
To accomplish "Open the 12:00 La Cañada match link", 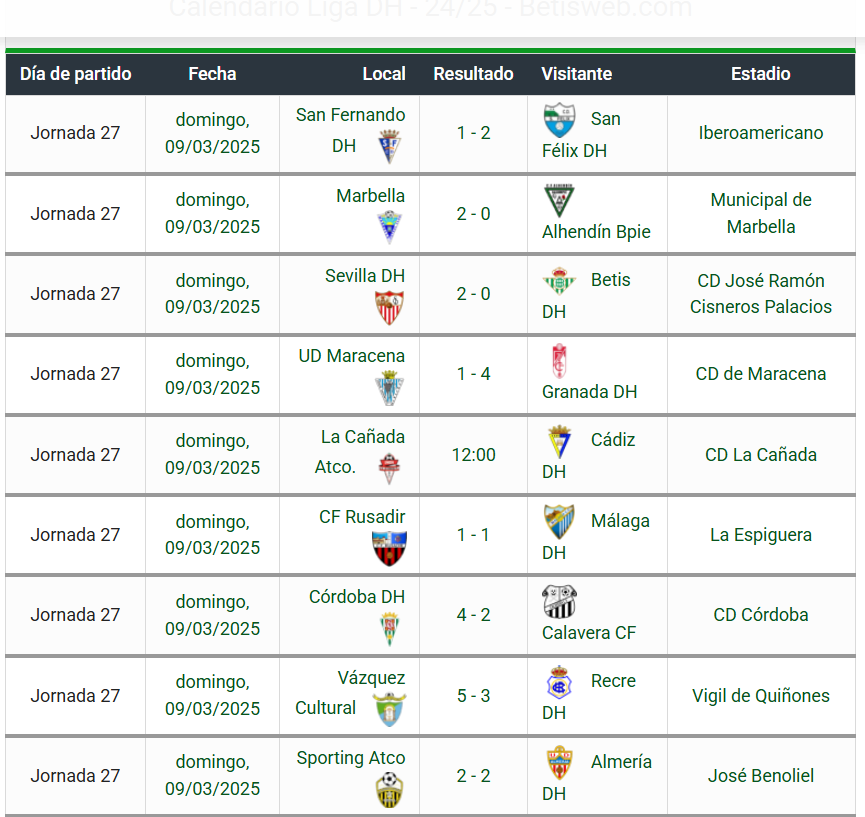I will pyautogui.click(x=473, y=455).
